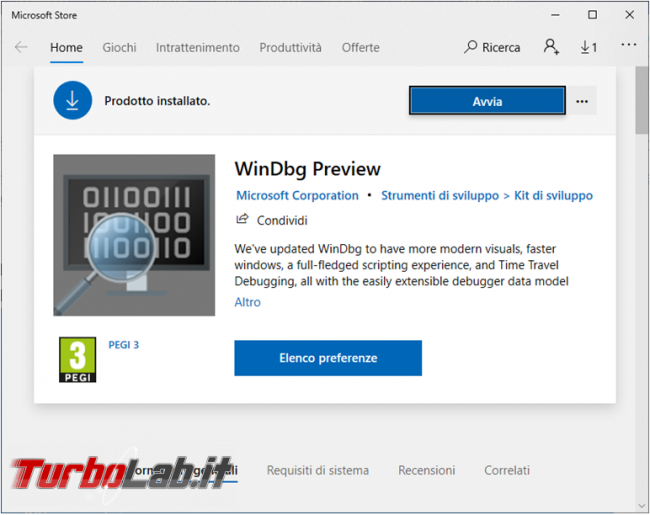Open the Offerte tab

click(361, 48)
